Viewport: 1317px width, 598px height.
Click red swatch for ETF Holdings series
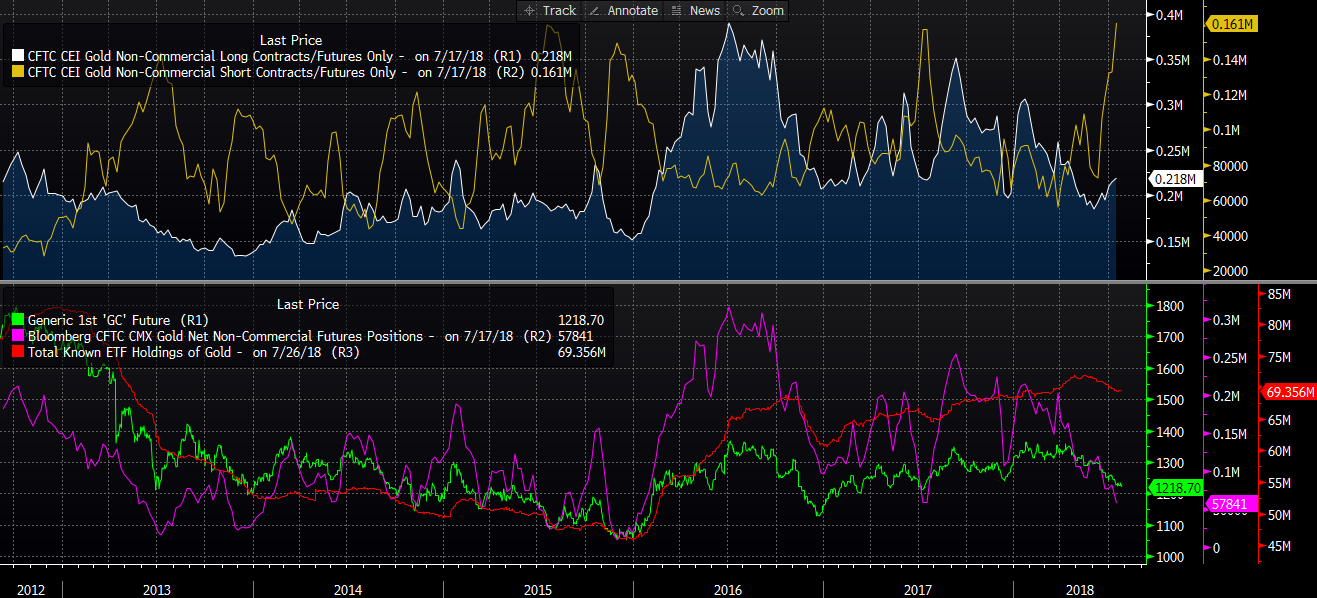pyautogui.click(x=17, y=352)
